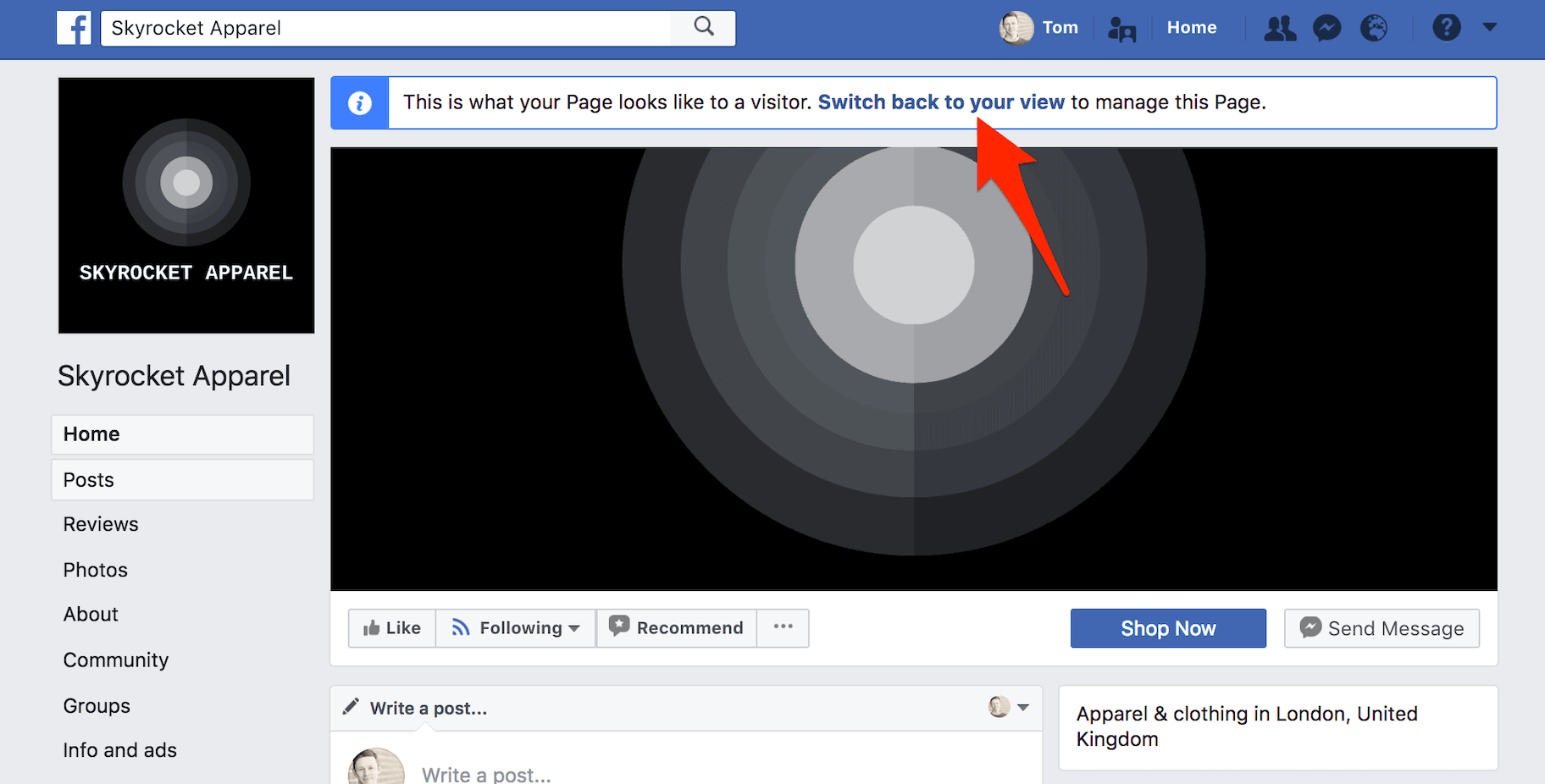Open Messenger from the top bar
This screenshot has width=1545, height=784.
pyautogui.click(x=1326, y=28)
